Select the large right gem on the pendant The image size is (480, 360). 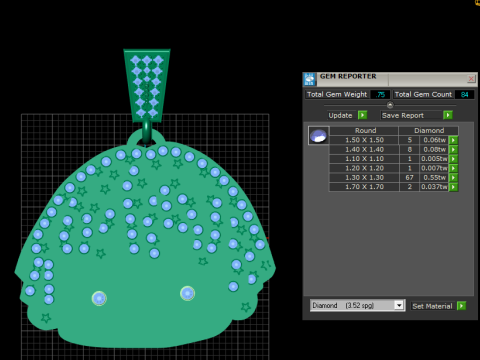click(x=187, y=293)
